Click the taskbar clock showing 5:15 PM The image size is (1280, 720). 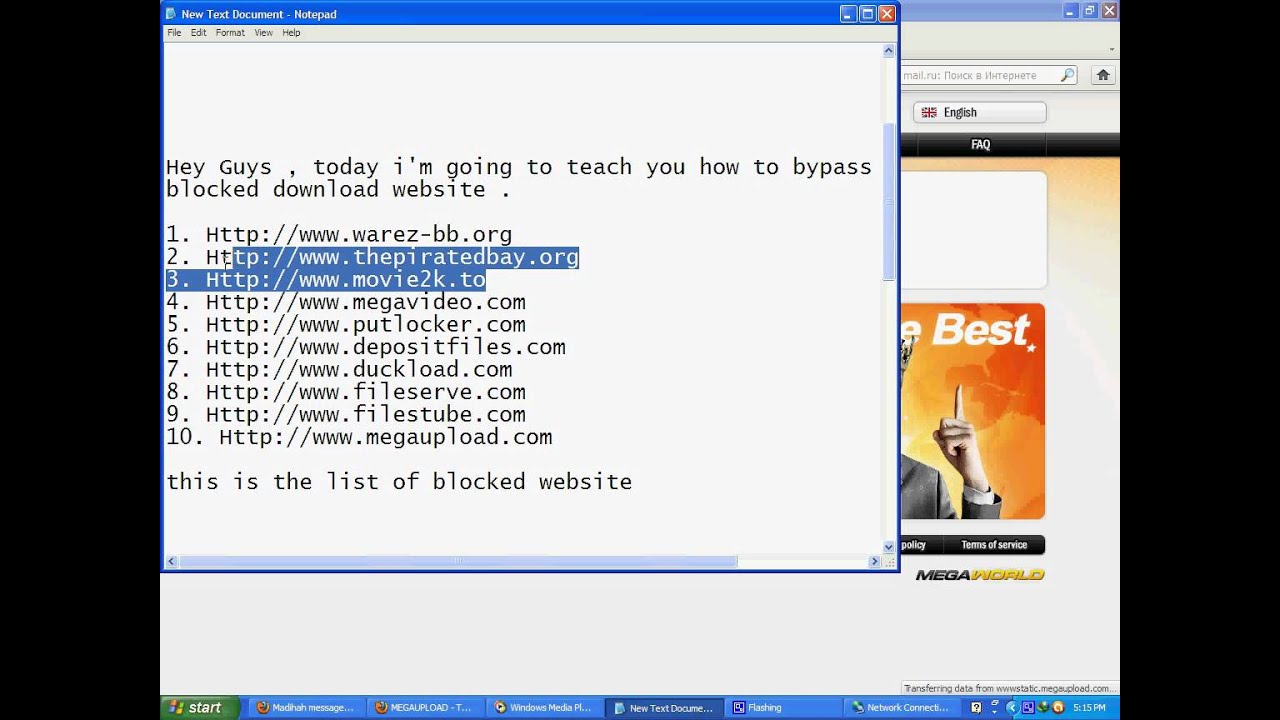[x=1089, y=708]
